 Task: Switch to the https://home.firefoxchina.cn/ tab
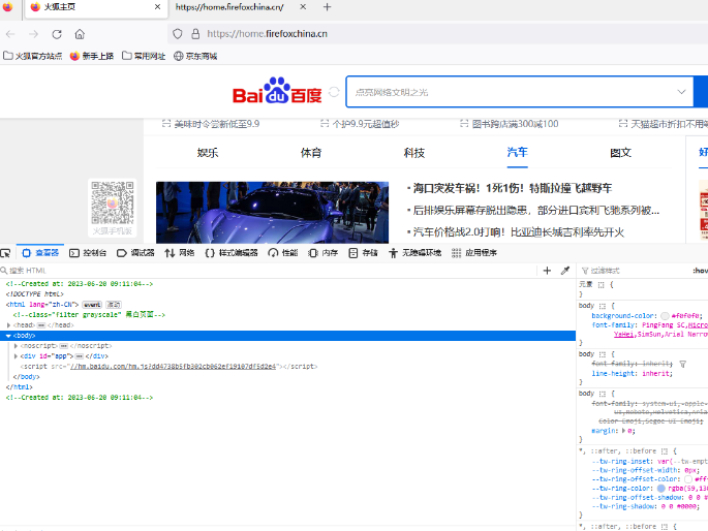(229, 7)
